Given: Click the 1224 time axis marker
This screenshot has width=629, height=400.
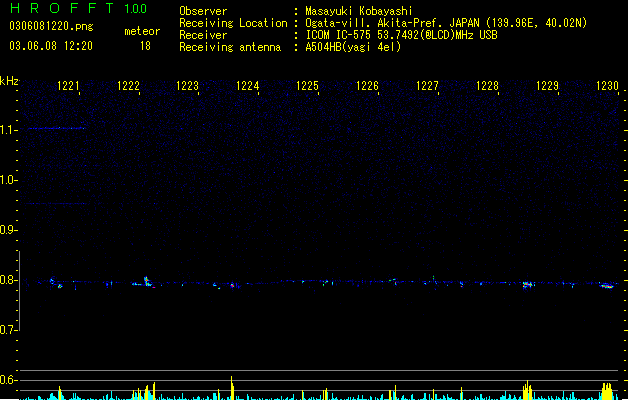Looking at the screenshot, I should coord(248,86).
